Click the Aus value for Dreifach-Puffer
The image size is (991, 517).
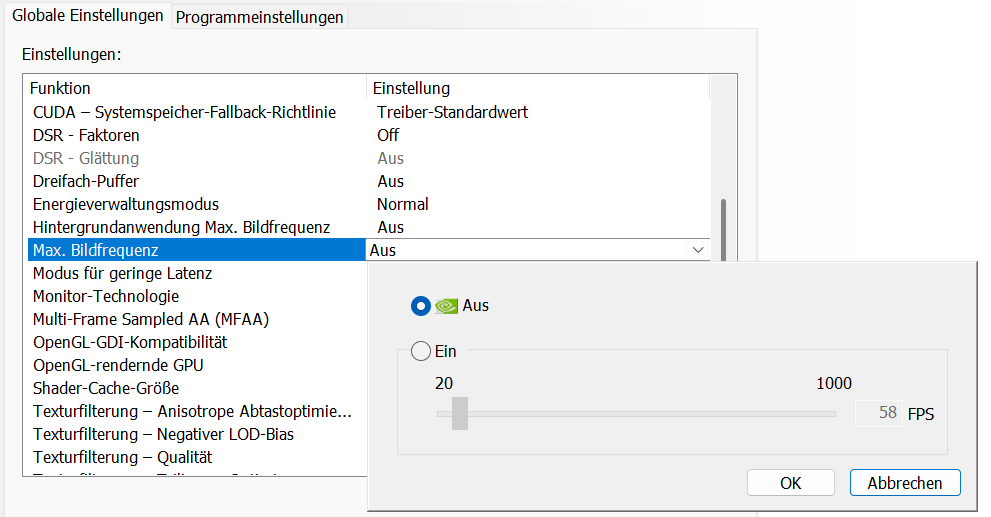pyautogui.click(x=391, y=181)
